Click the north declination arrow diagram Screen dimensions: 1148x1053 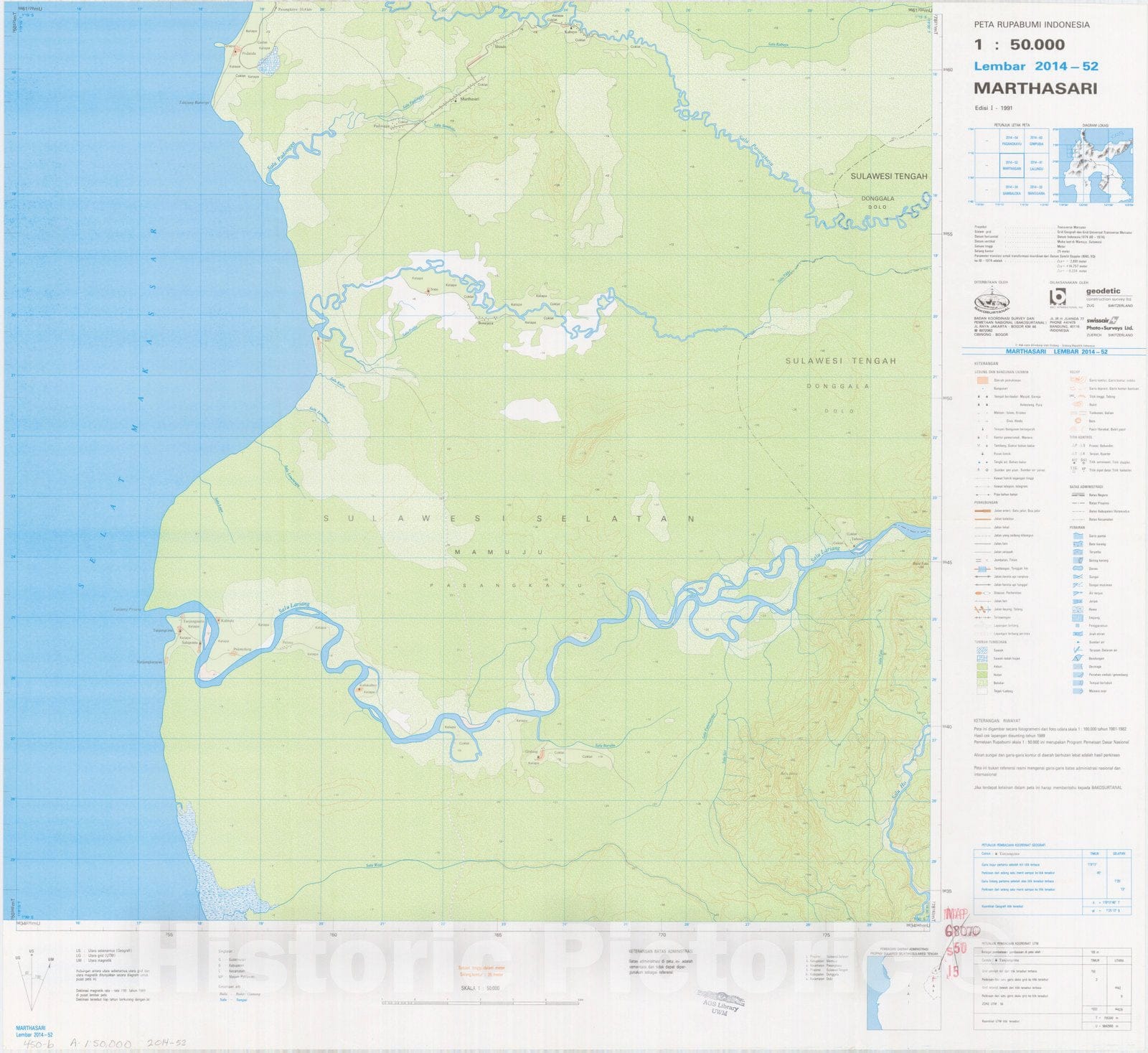[x=32, y=979]
